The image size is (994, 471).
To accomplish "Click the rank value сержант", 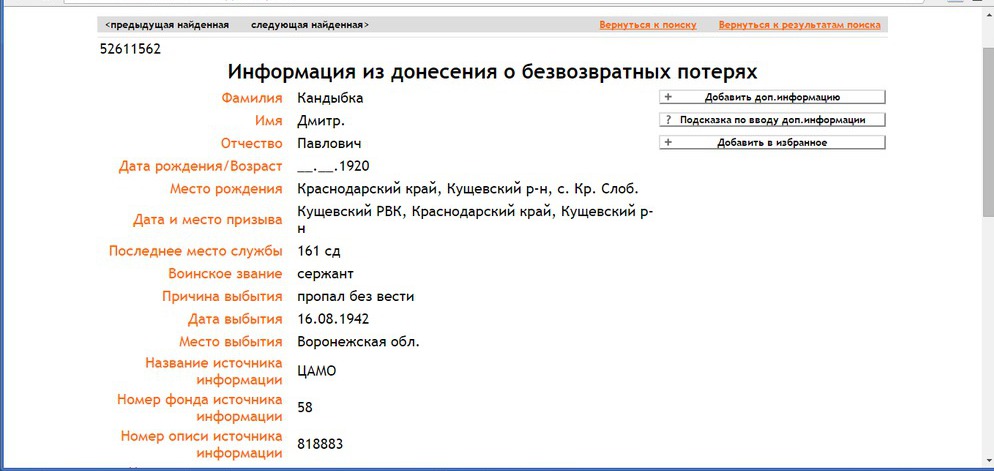I will [325, 273].
